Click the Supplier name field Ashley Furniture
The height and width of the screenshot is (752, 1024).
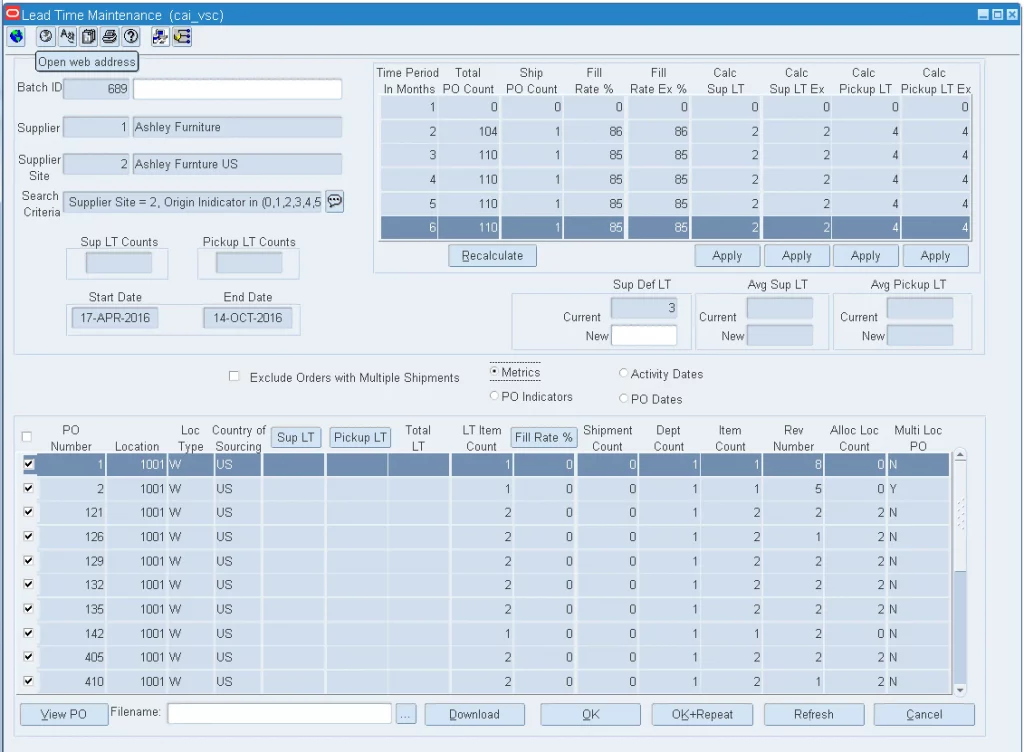click(237, 127)
